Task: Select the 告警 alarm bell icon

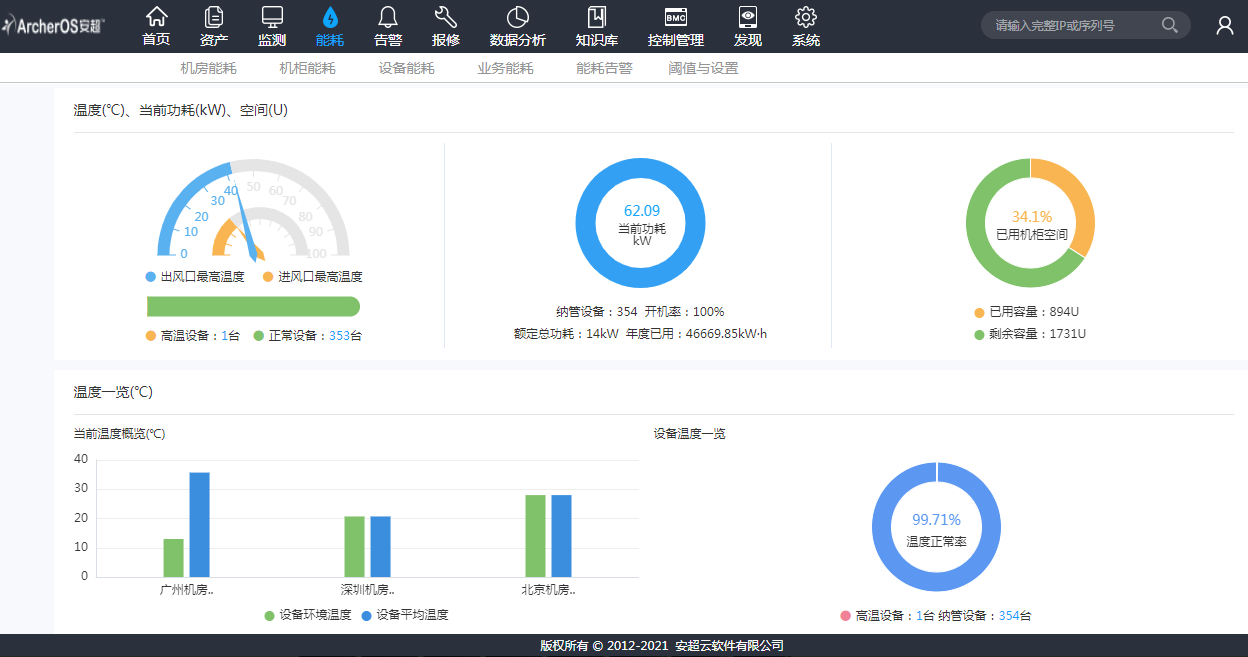Action: click(388, 17)
